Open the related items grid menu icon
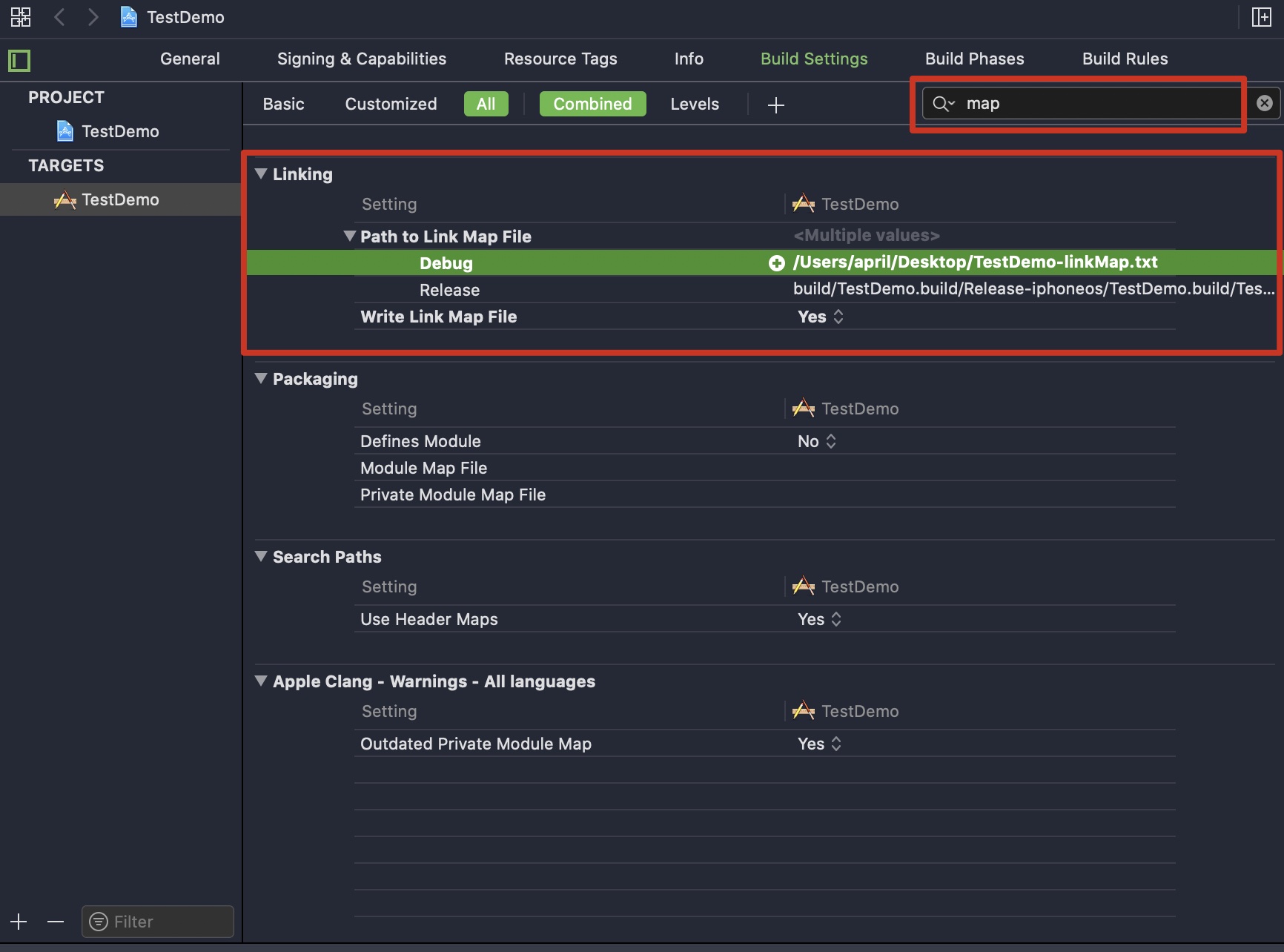1284x952 pixels. point(21,17)
